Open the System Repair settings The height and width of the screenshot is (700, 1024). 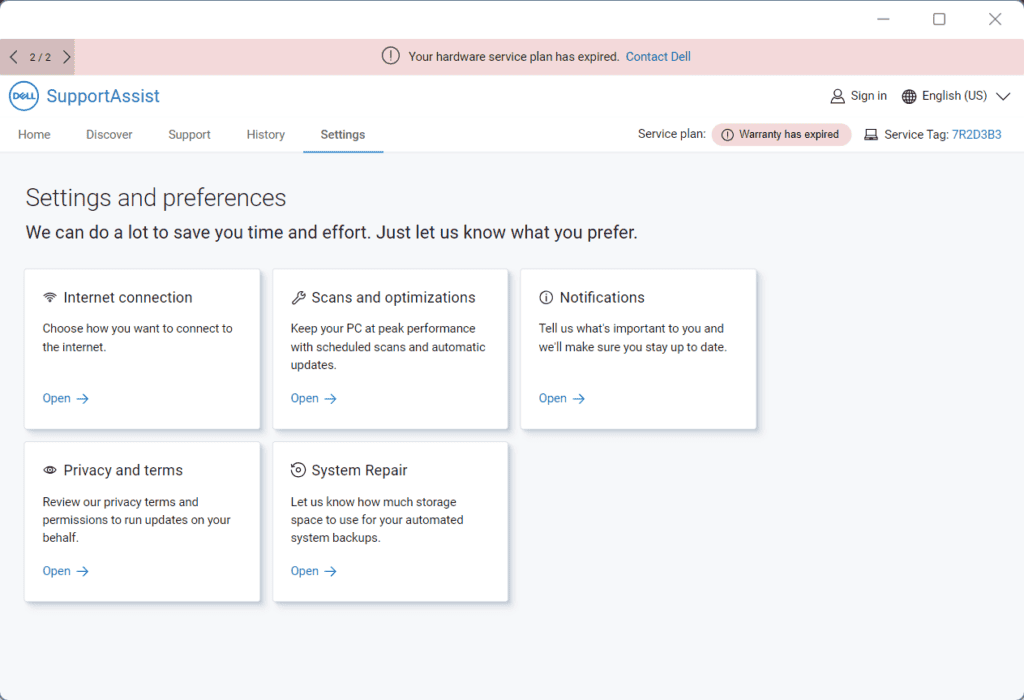tap(314, 571)
